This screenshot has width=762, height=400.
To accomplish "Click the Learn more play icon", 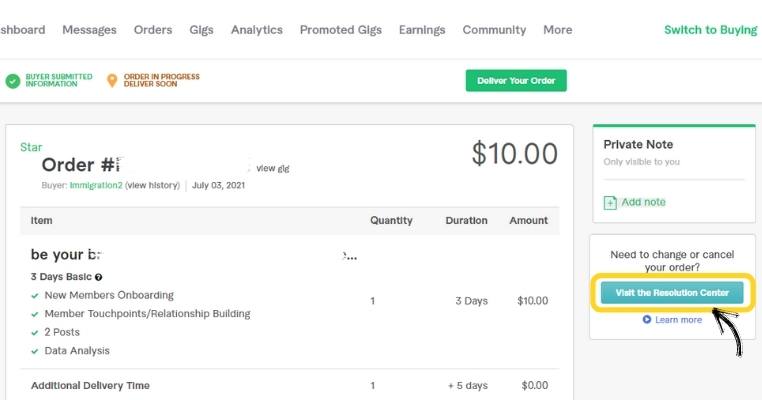I will coord(647,320).
